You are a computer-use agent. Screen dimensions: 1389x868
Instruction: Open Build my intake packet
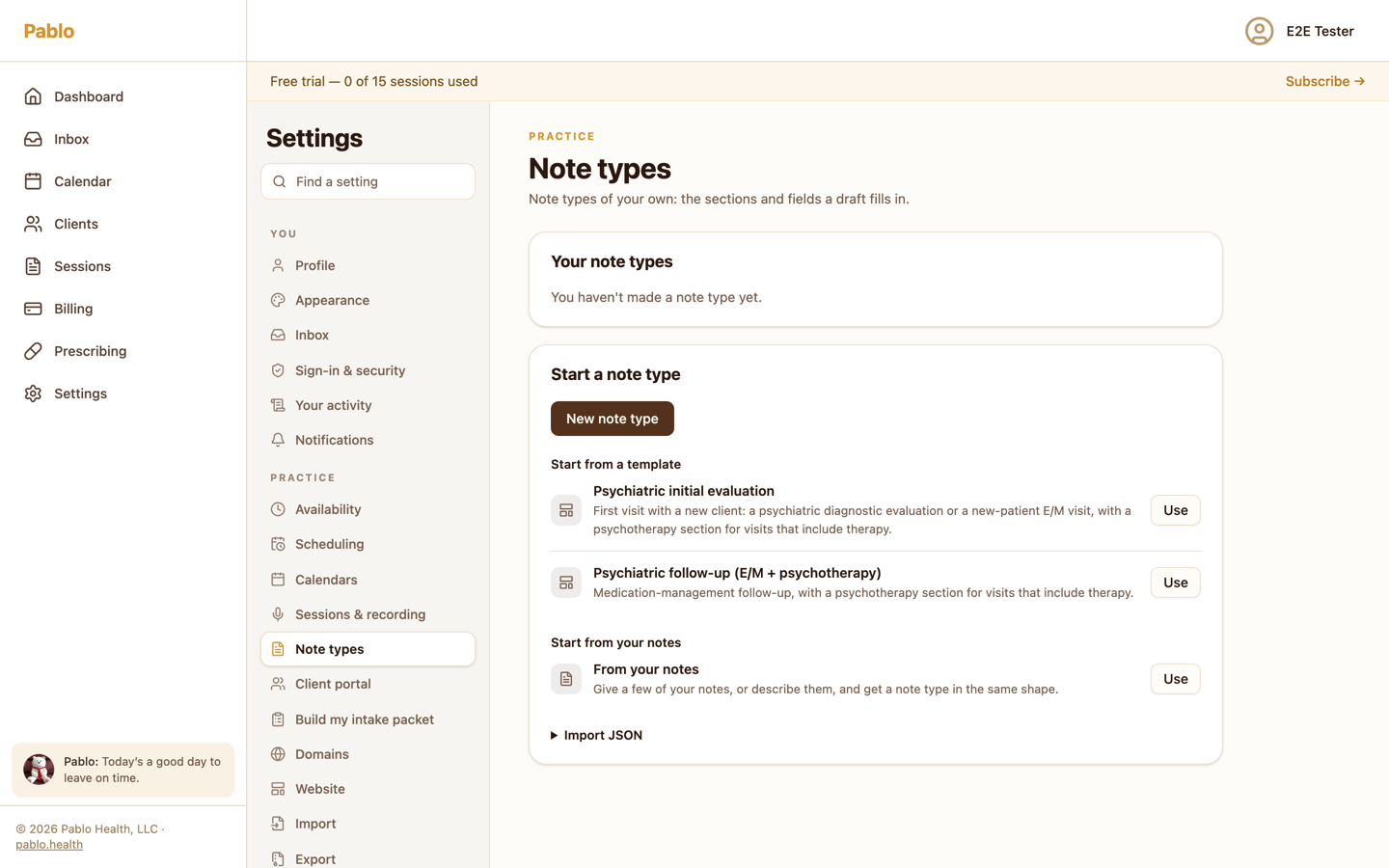368,719
